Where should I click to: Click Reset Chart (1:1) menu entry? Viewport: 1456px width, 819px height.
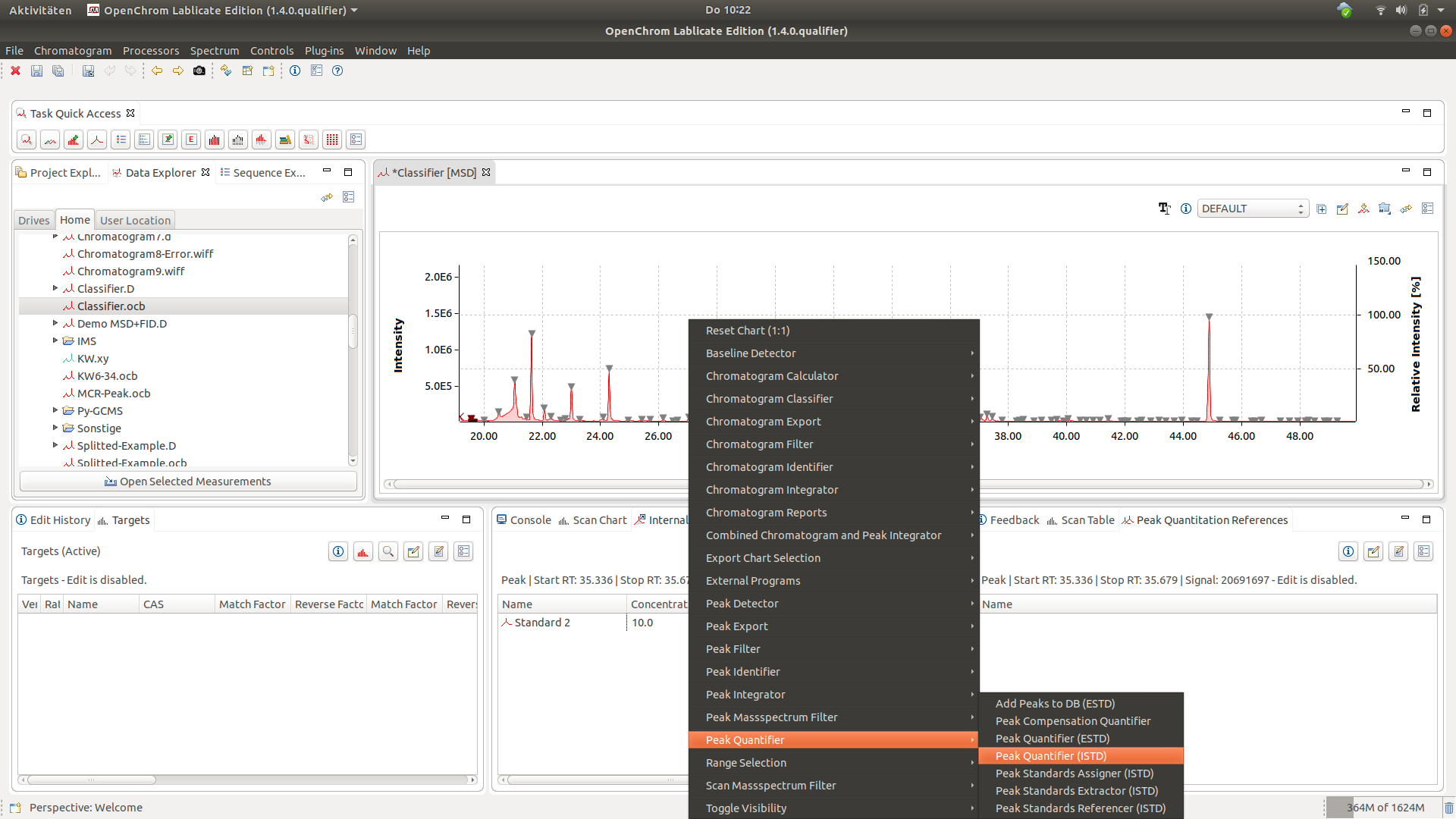click(x=833, y=331)
